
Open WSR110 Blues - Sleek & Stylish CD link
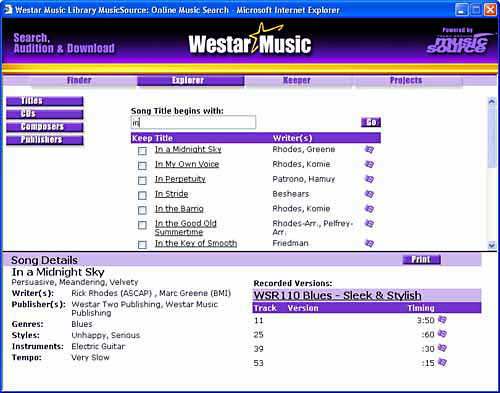pyautogui.click(x=337, y=295)
